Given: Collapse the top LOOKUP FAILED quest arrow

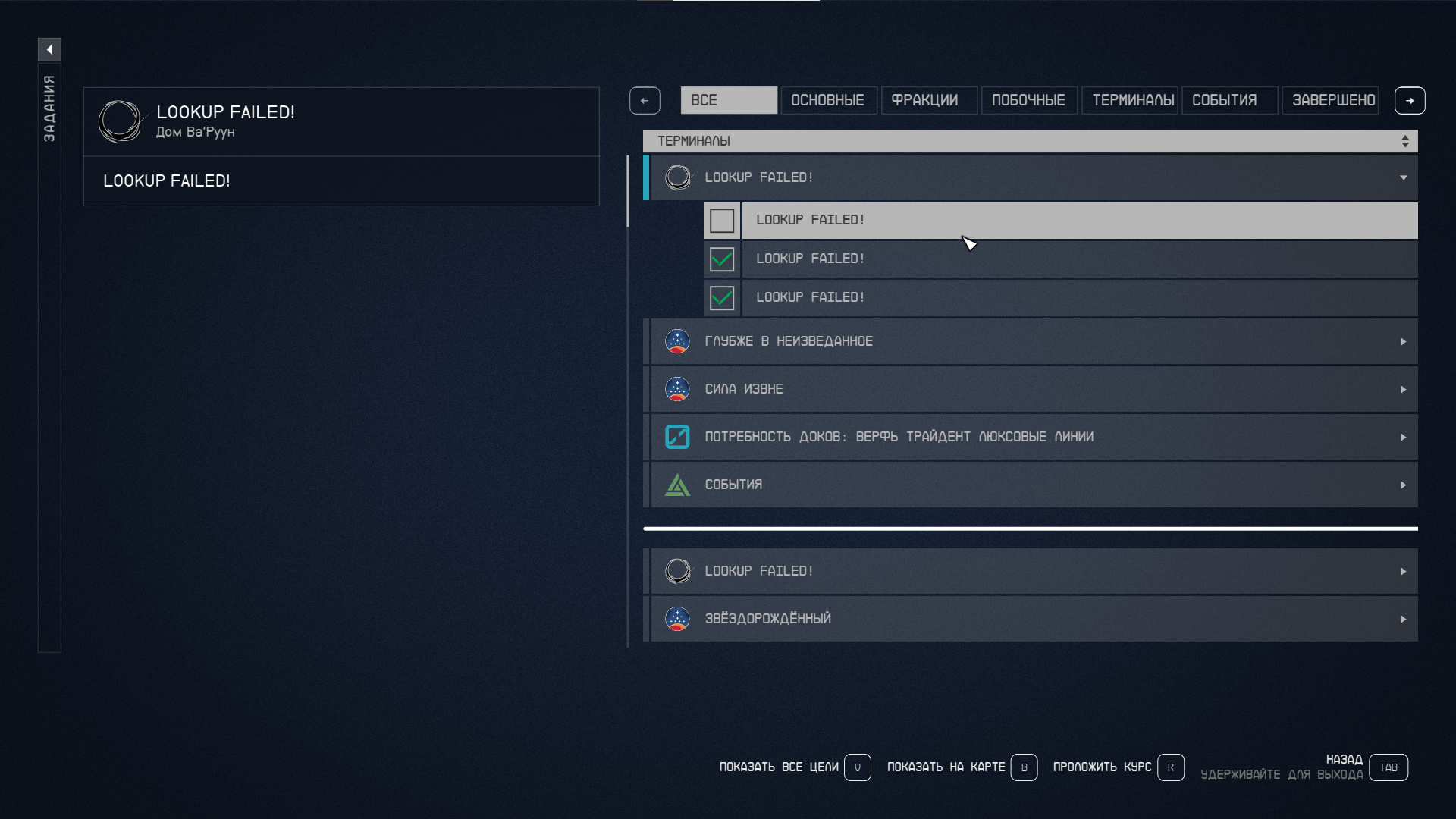Looking at the screenshot, I should pyautogui.click(x=1403, y=177).
